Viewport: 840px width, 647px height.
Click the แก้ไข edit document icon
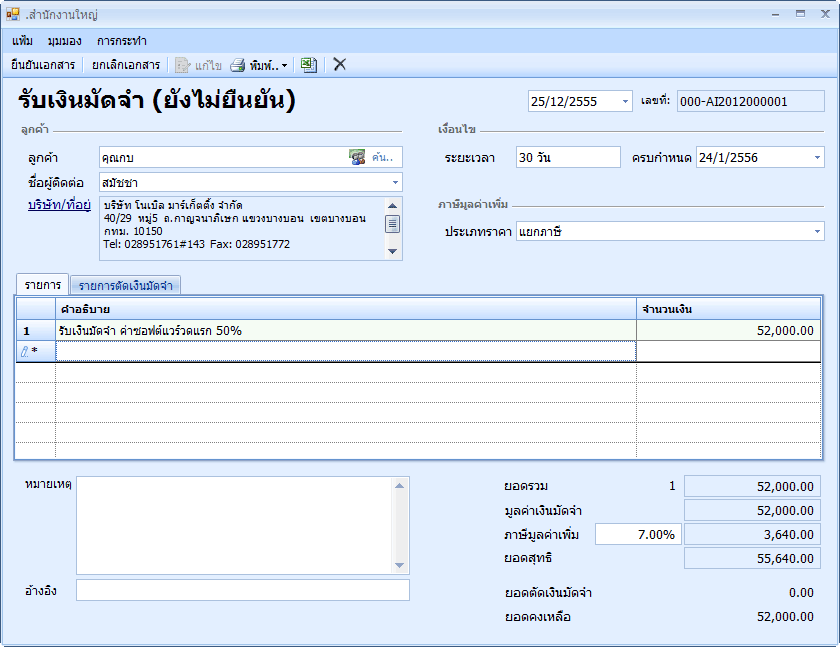(x=183, y=65)
